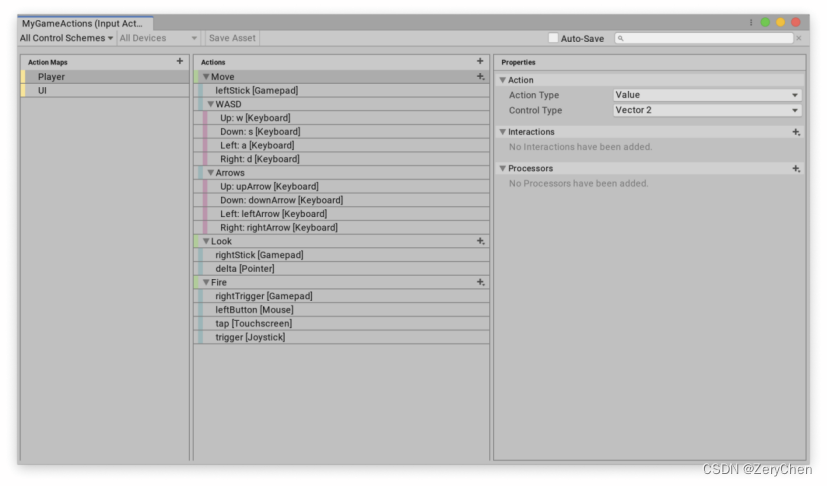The height and width of the screenshot is (486, 827).
Task: Add a new action with Actions plus icon
Action: click(x=480, y=61)
